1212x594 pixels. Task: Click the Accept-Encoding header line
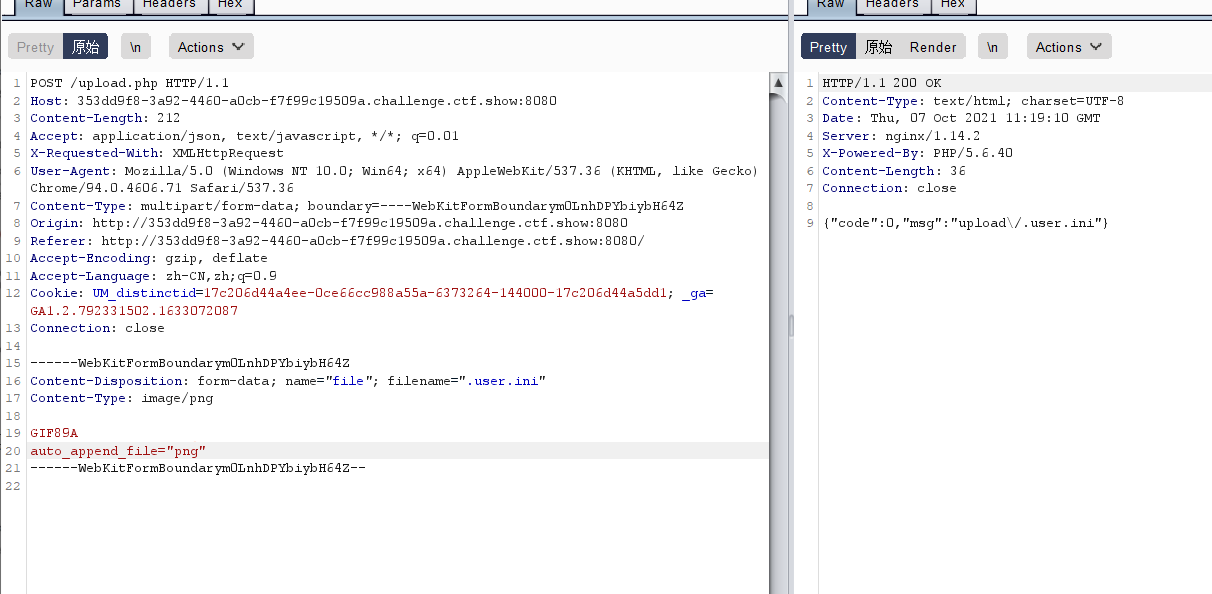[x=148, y=258]
